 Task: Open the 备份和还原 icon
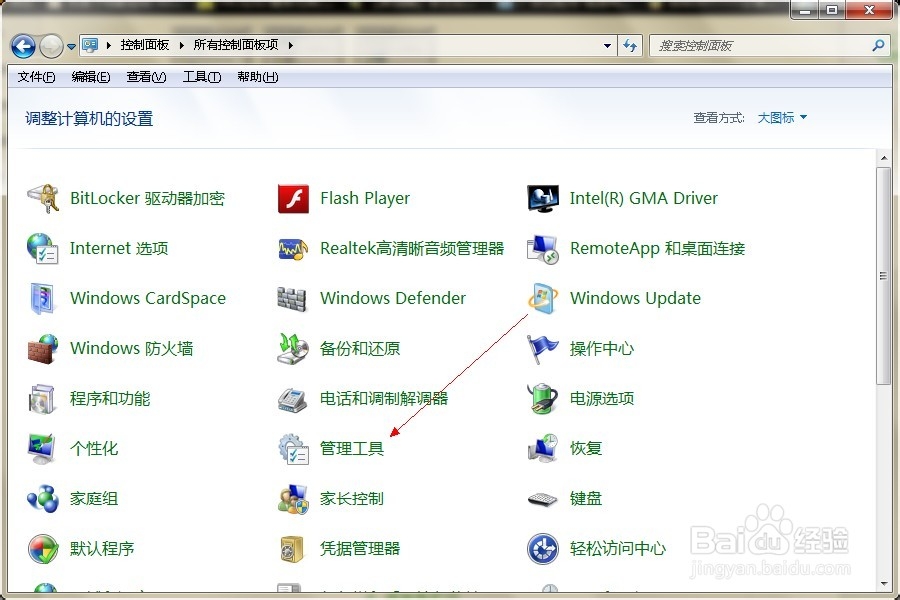(x=293, y=349)
